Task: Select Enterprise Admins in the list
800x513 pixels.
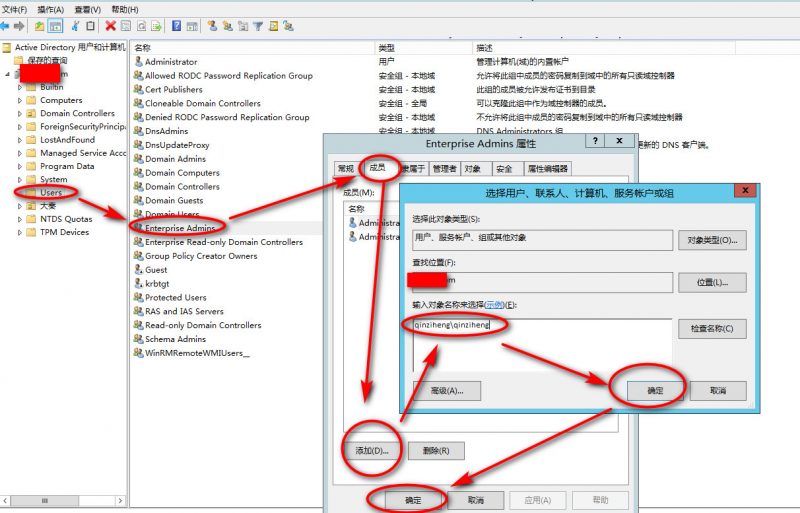Action: pos(180,228)
